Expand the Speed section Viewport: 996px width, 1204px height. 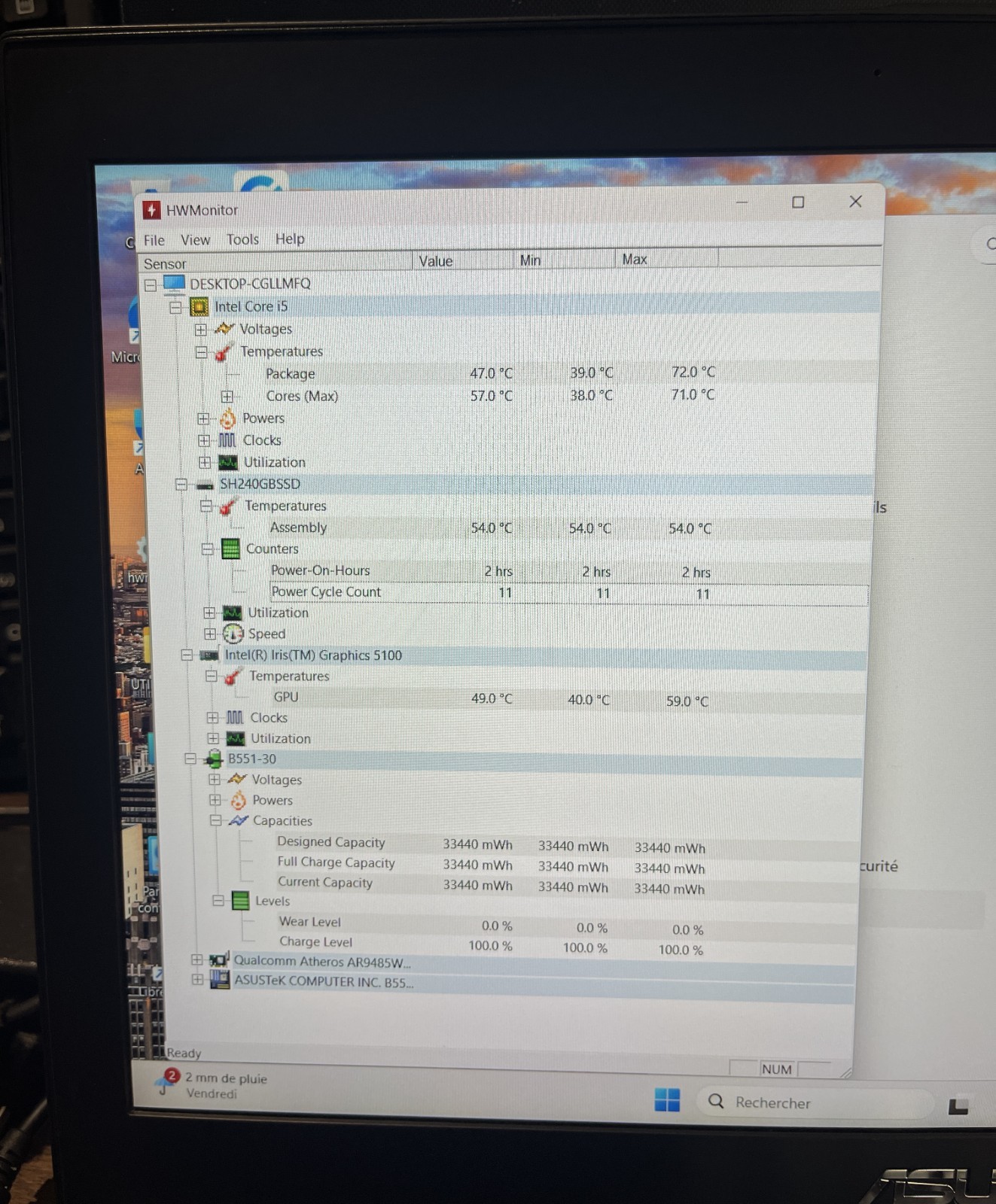pyautogui.click(x=209, y=634)
